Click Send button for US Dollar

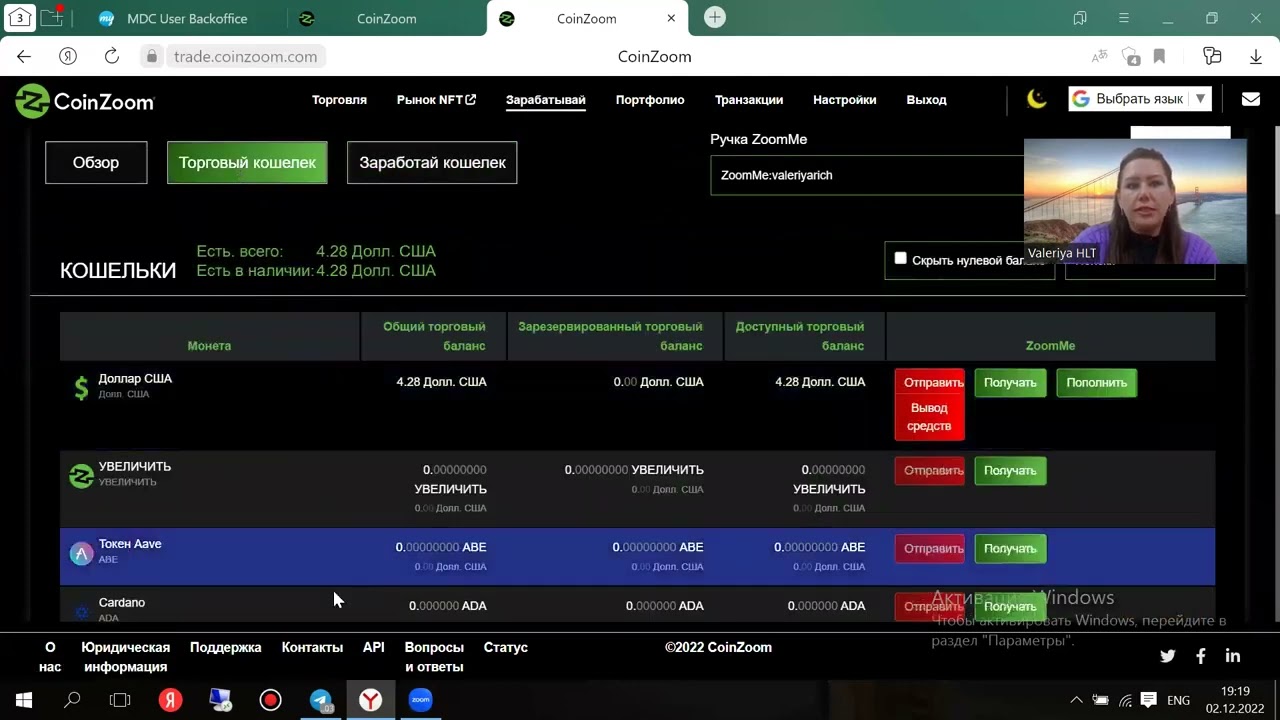click(x=930, y=383)
